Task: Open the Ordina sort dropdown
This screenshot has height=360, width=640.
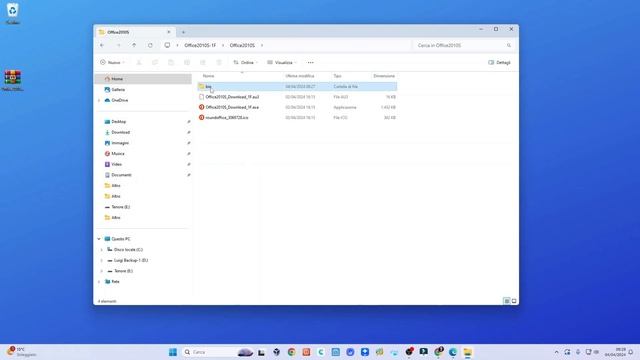Action: click(x=246, y=62)
